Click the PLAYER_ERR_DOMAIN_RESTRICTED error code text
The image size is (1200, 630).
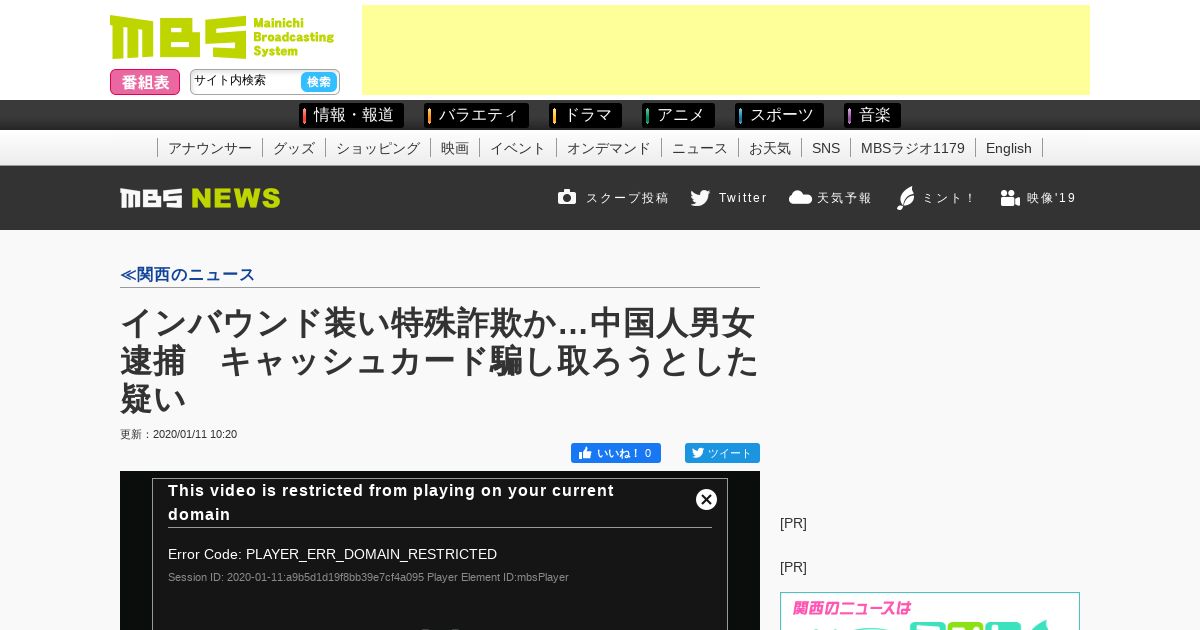(x=332, y=554)
